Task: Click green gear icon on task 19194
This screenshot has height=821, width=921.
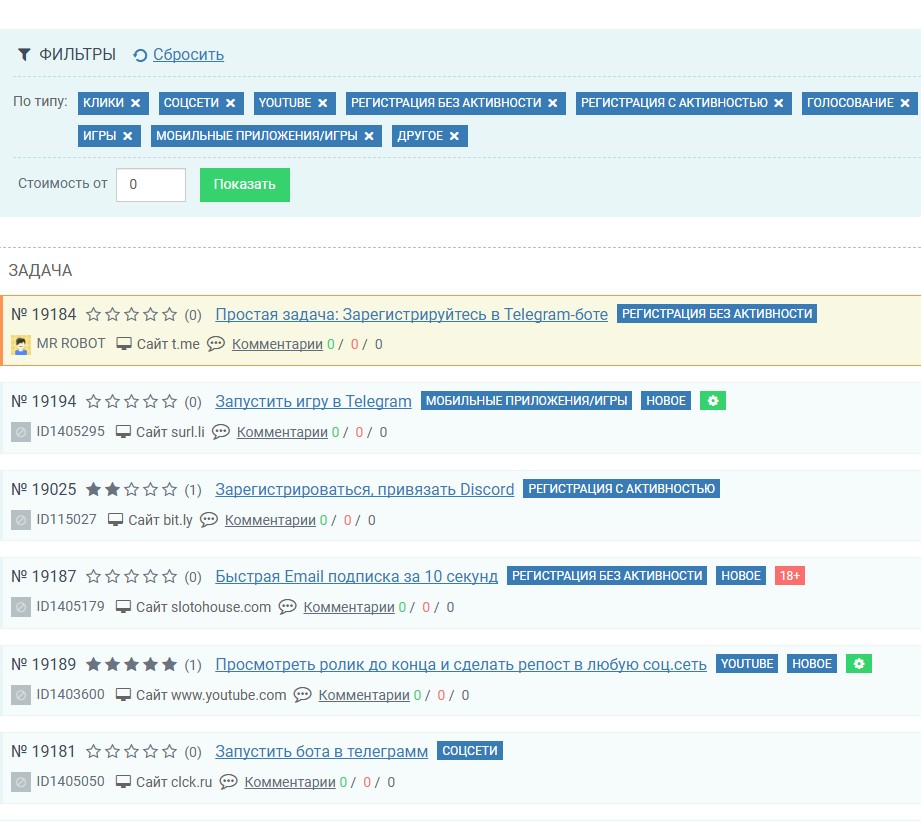Action: pos(713,401)
